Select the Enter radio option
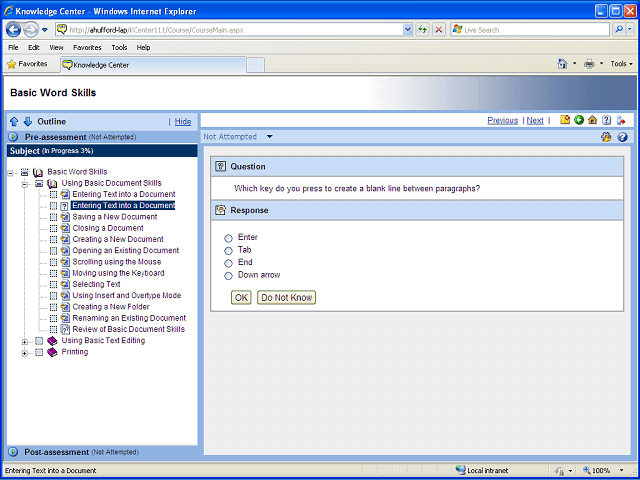 [229, 238]
